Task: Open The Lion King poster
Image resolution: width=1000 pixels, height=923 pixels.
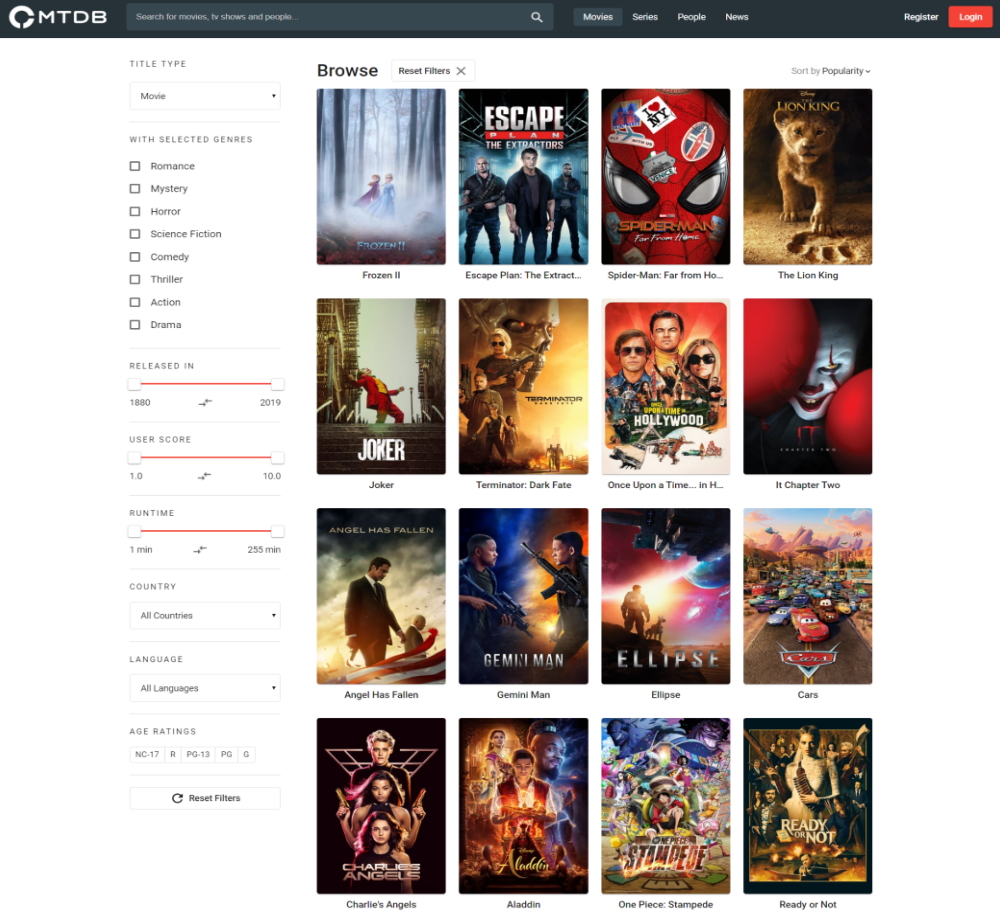Action: pyautogui.click(x=808, y=177)
